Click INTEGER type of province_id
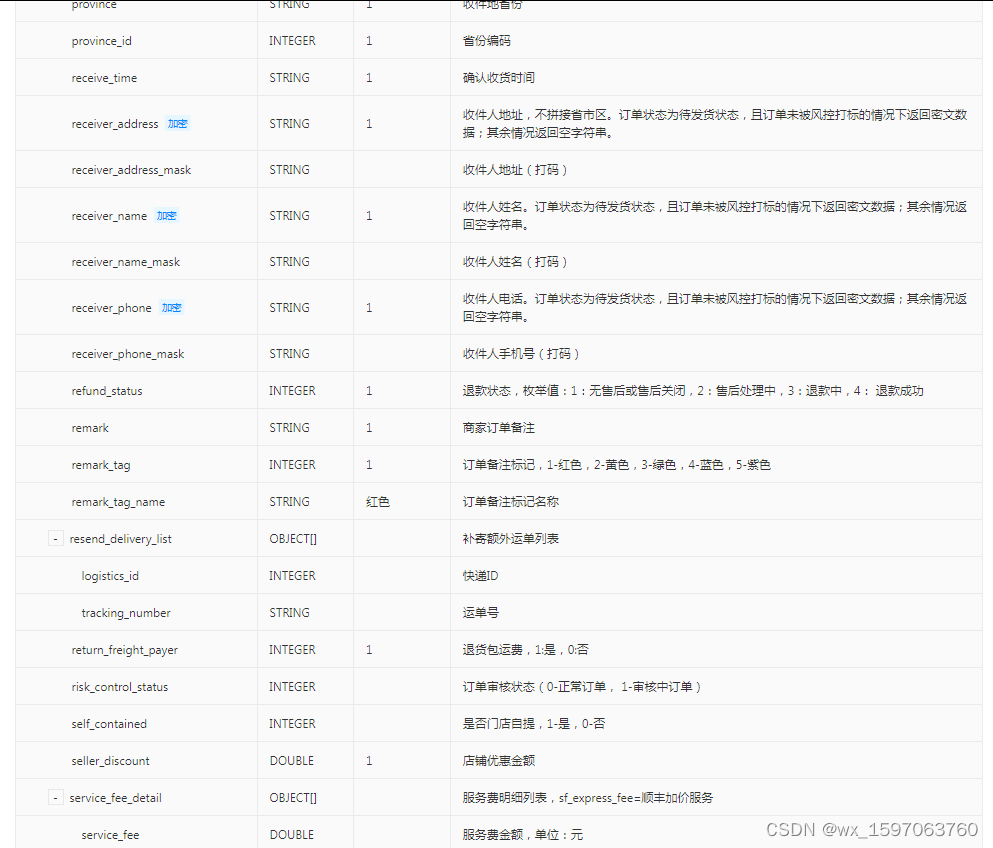 point(293,41)
